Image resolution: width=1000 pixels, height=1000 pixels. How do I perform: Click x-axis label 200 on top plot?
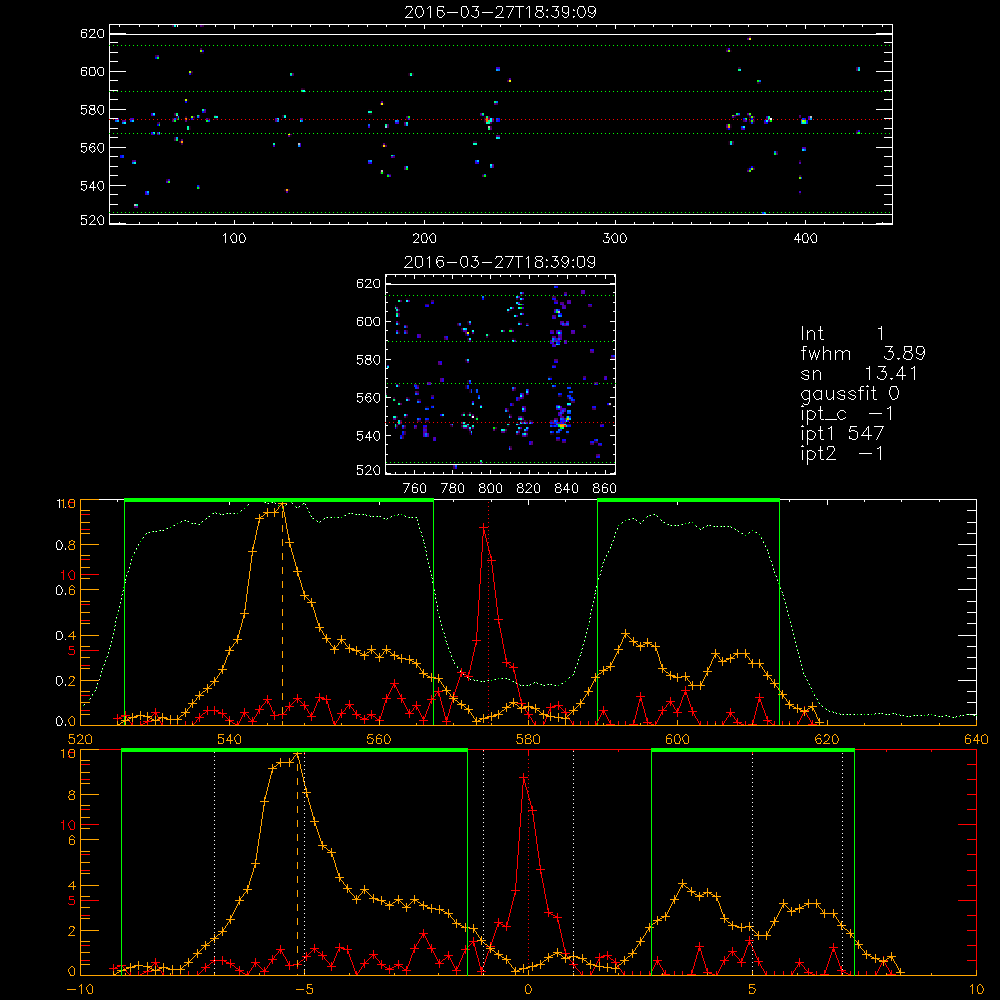[424, 239]
